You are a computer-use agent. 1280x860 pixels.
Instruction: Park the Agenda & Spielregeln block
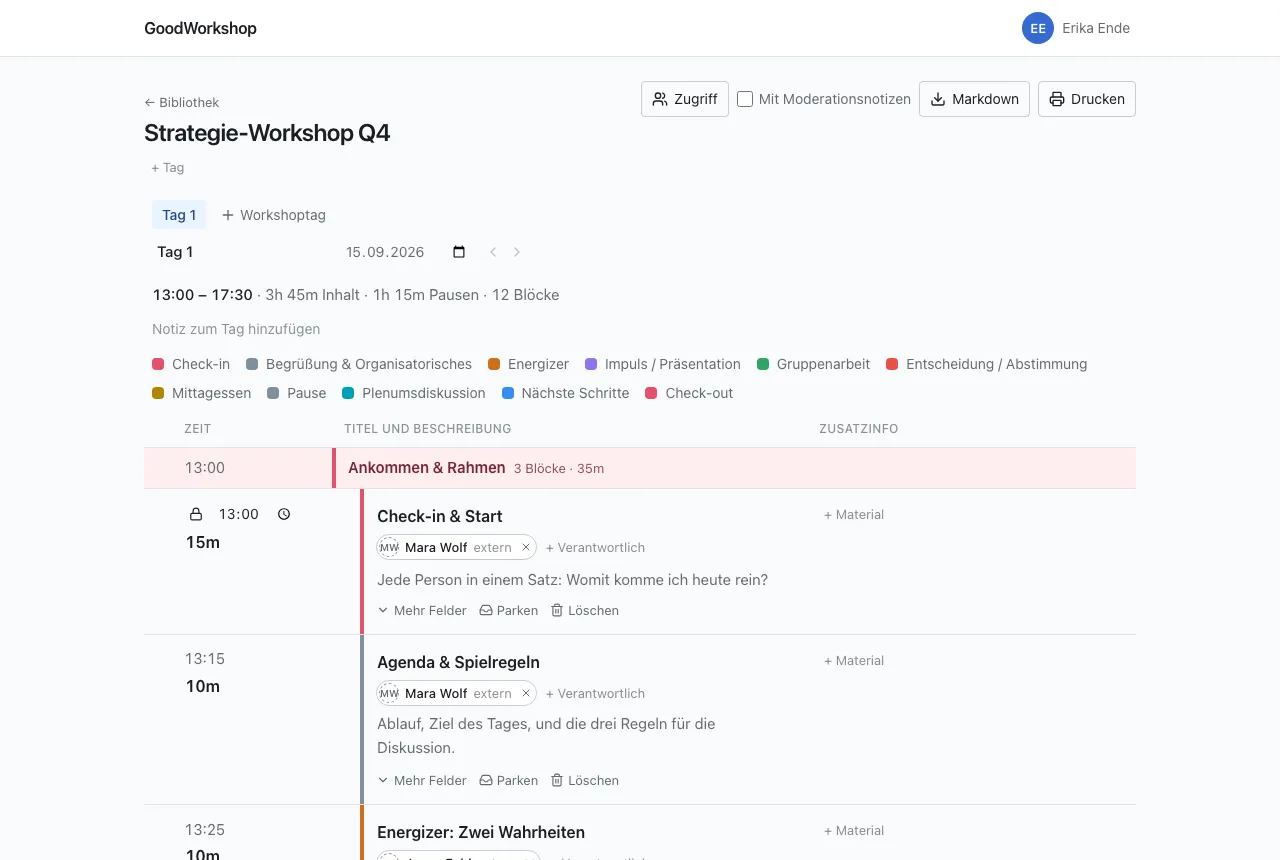tap(509, 780)
